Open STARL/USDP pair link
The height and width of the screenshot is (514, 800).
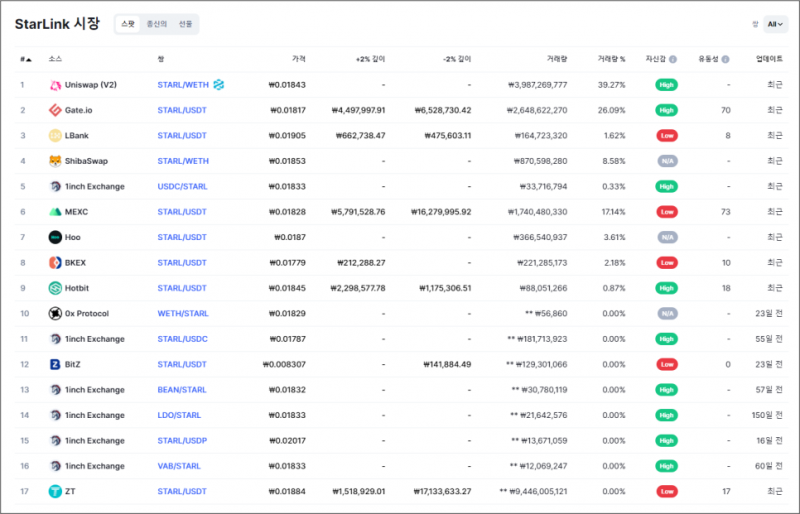point(182,440)
